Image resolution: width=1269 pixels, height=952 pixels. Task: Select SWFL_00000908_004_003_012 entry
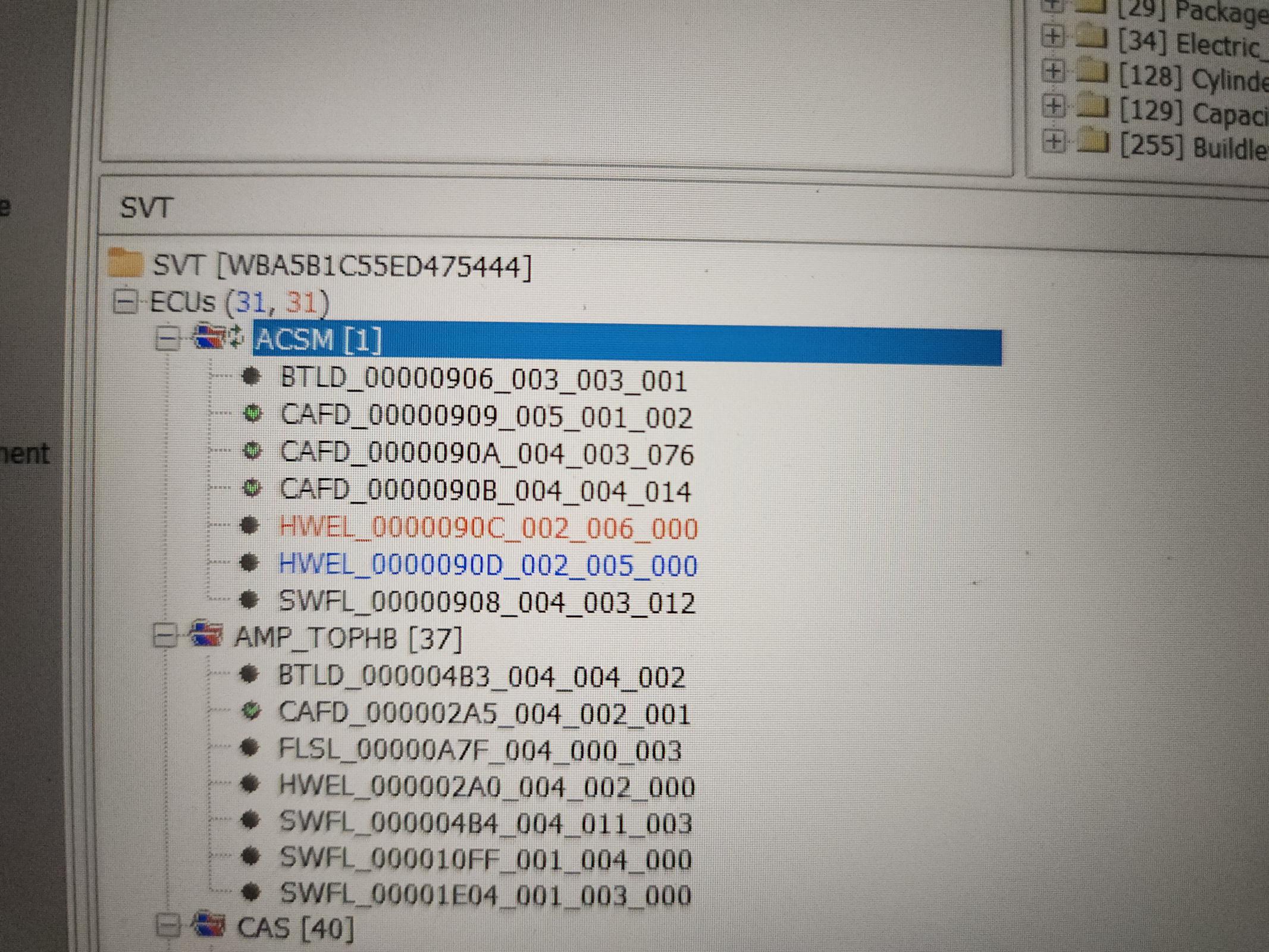pyautogui.click(x=487, y=602)
